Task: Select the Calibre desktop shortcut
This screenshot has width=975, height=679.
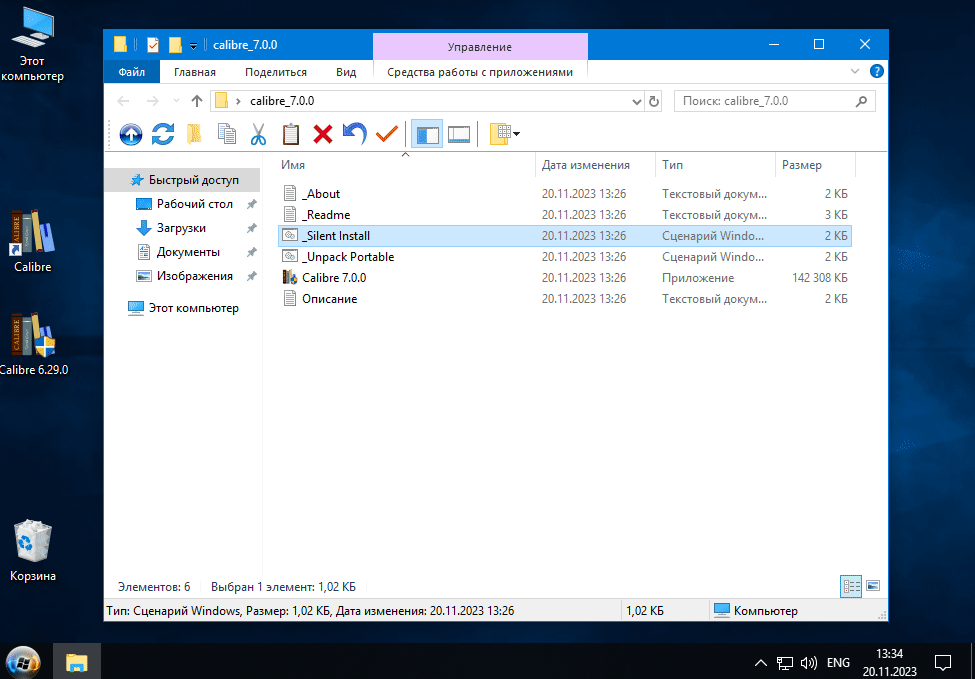Action: coord(33,241)
